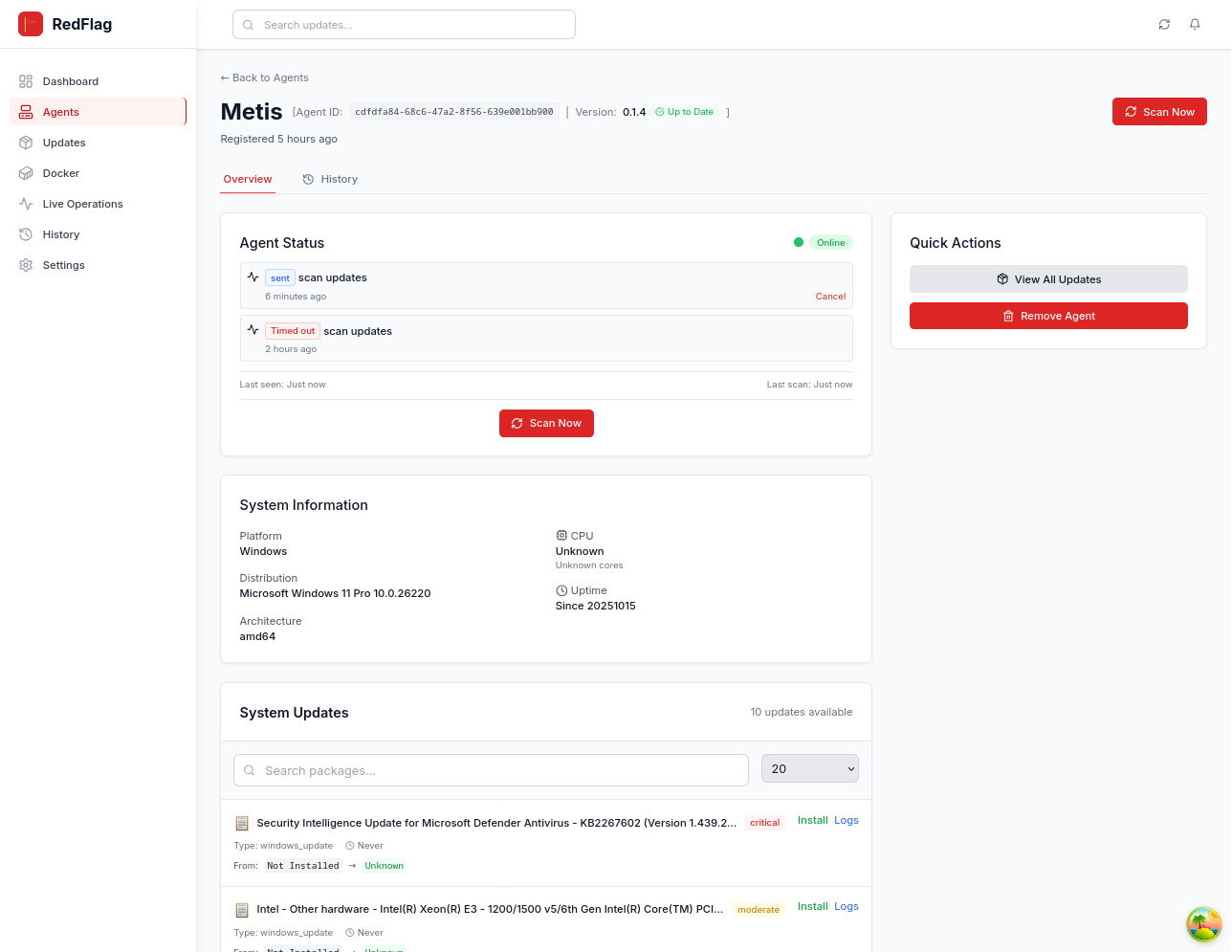Click the Updates package icon in sidebar

coord(26,143)
